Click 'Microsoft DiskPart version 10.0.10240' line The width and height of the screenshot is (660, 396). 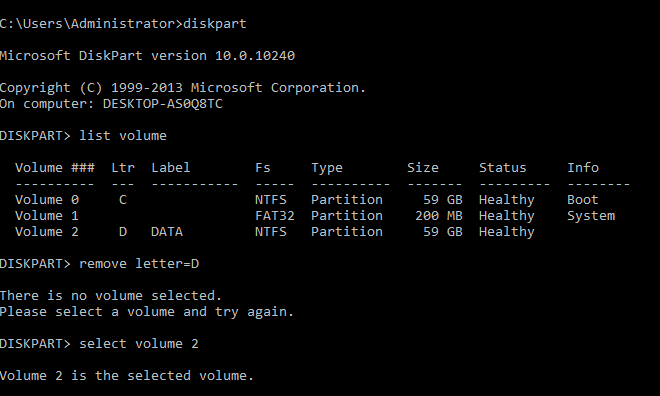(147, 56)
